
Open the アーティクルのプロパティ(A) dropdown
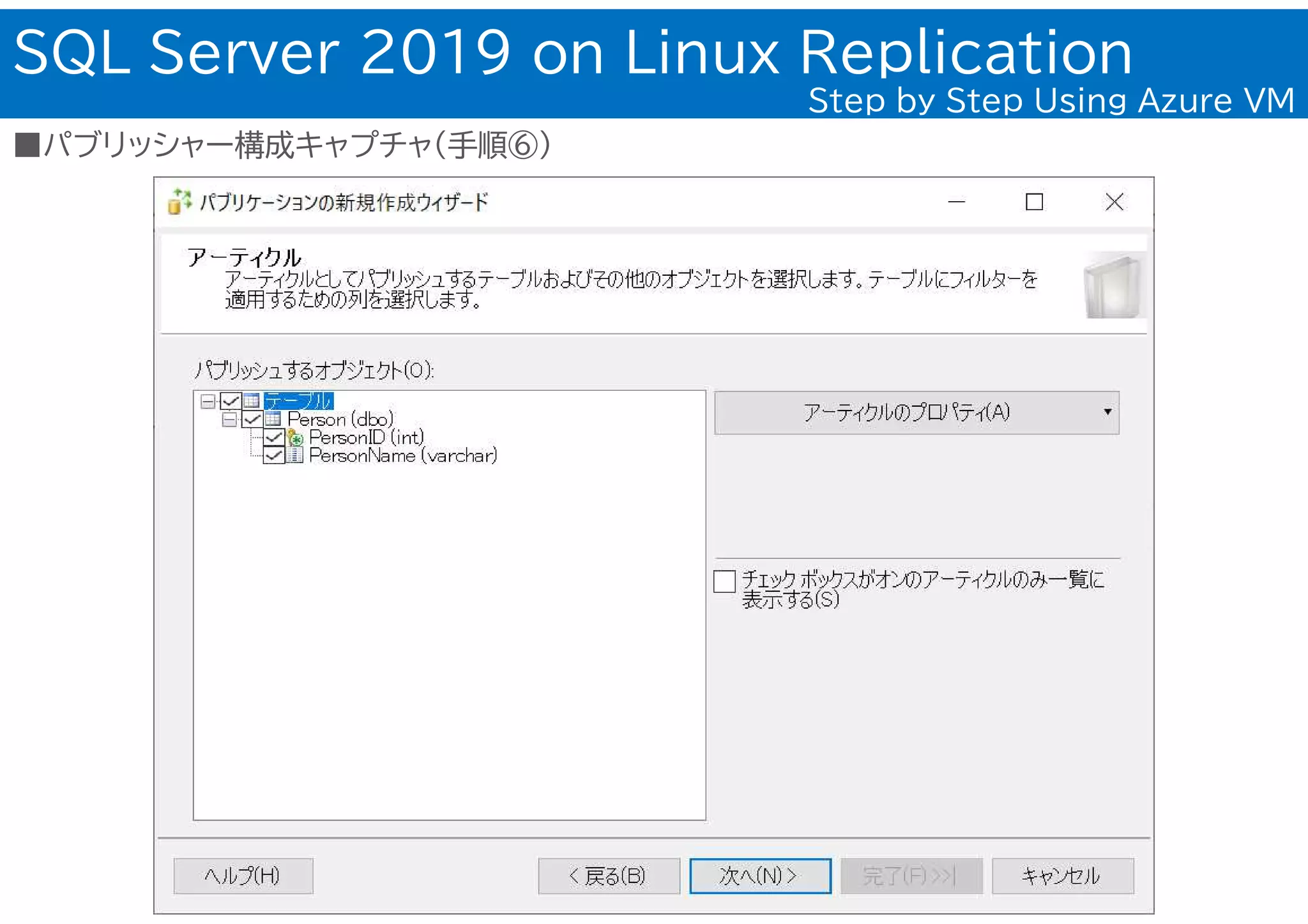coord(916,413)
